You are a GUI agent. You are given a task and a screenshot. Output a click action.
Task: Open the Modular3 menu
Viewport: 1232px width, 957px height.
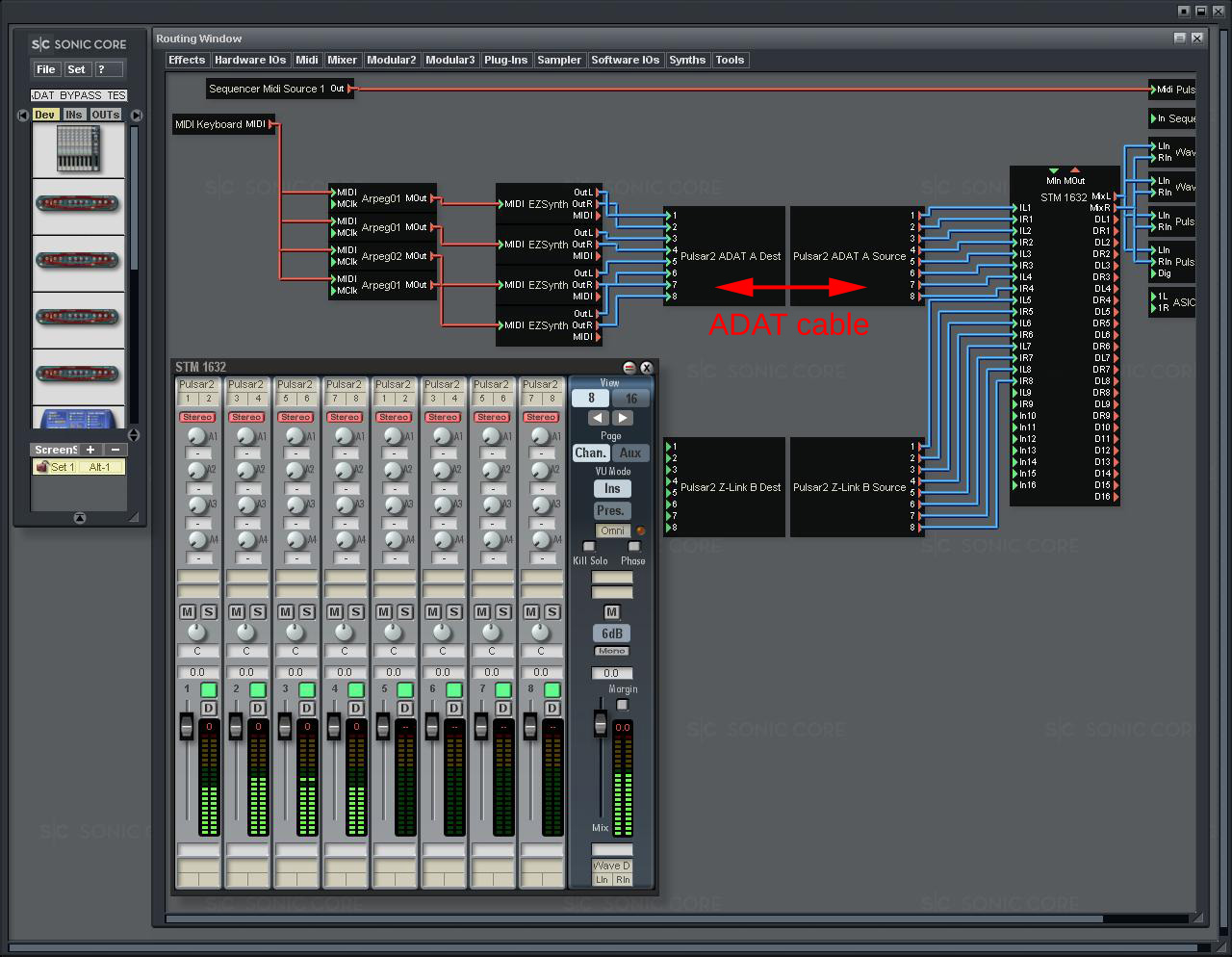[x=450, y=60]
